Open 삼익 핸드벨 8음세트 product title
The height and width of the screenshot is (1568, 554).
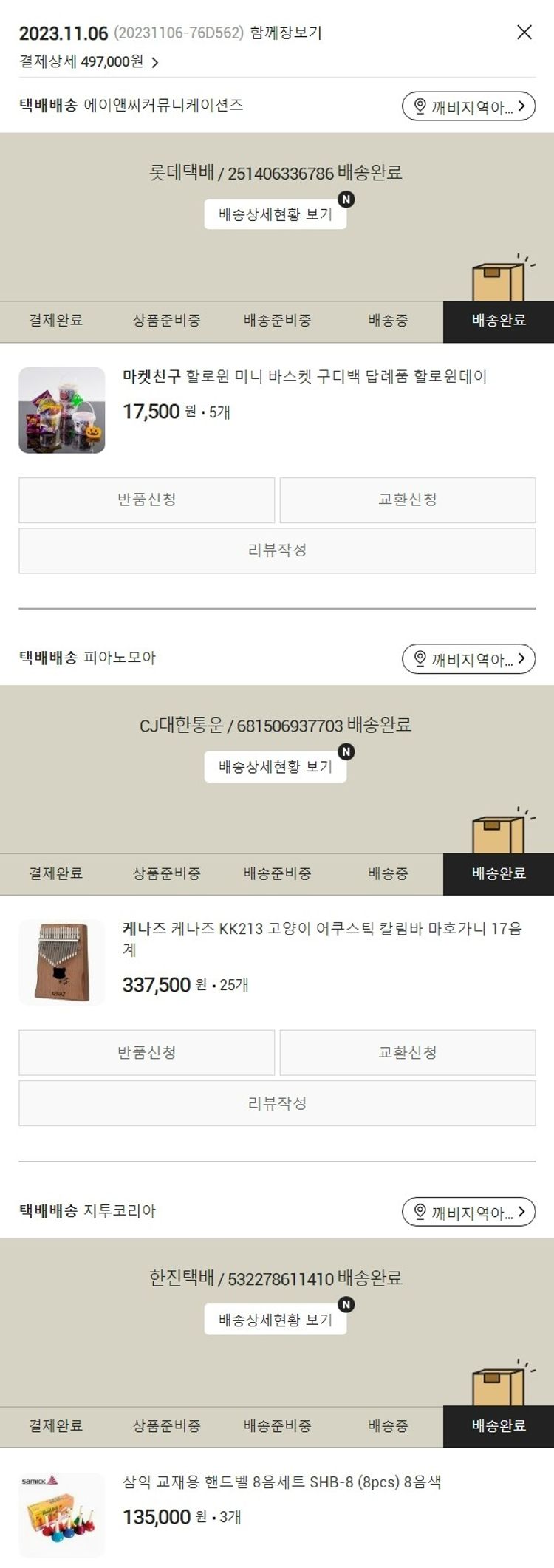[x=281, y=1482]
